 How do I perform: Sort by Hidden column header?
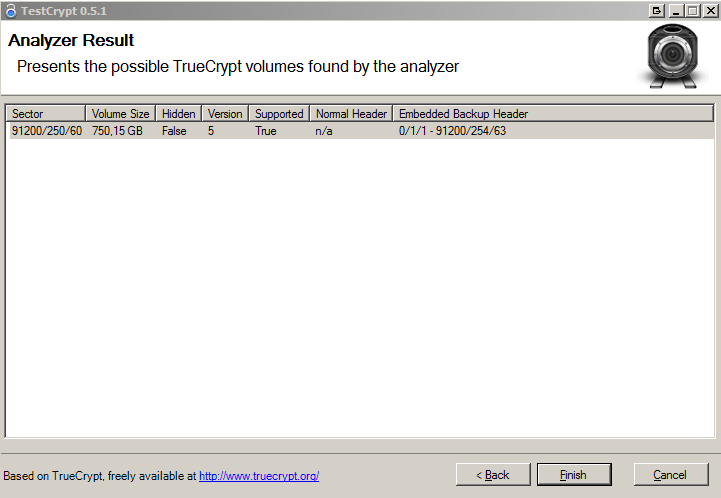tap(178, 114)
